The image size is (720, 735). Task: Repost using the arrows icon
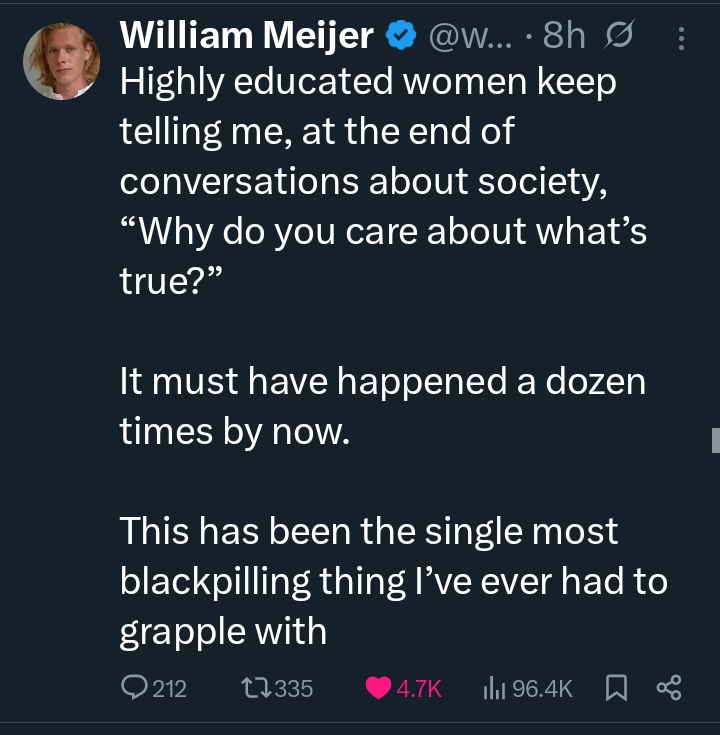pos(256,688)
